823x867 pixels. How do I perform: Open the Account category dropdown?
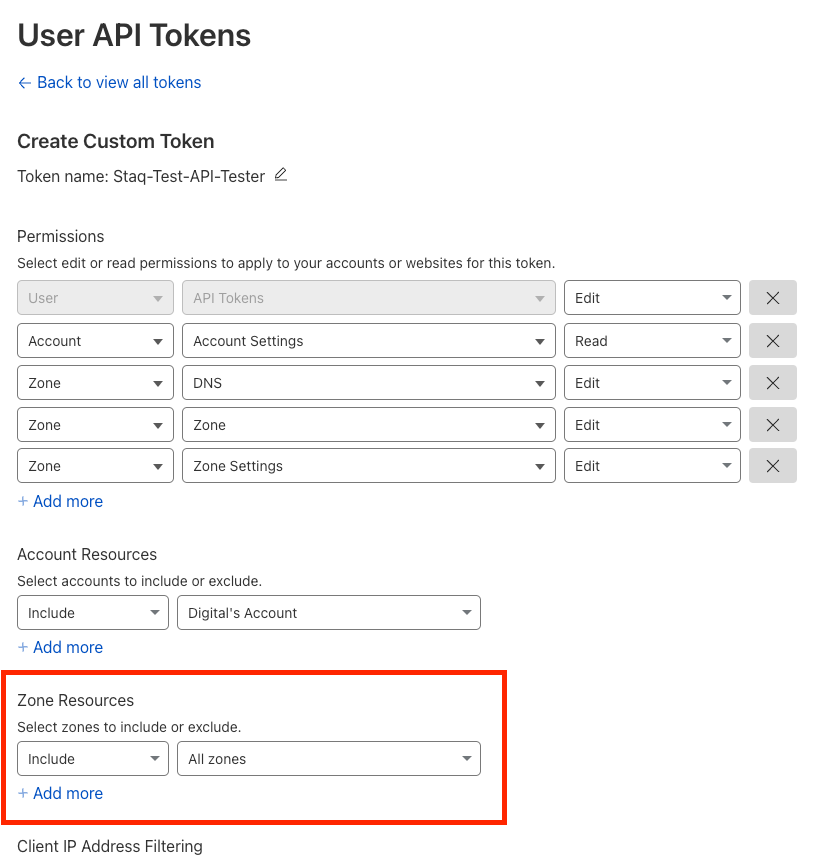[x=95, y=341]
